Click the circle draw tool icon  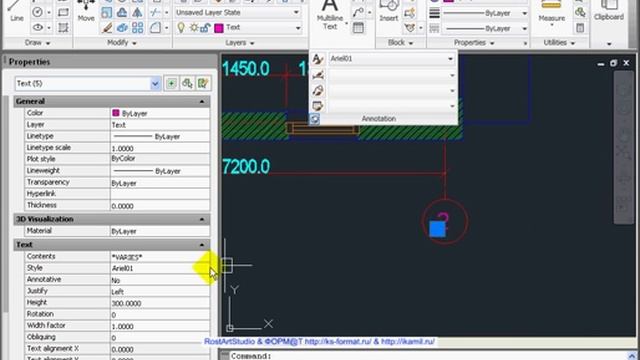click(x=37, y=12)
